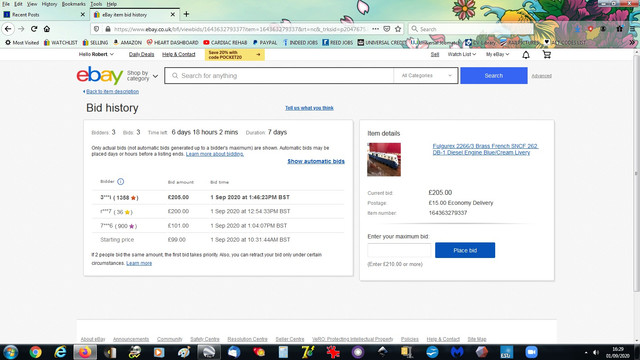Open Windows Start button
640x360 pixels.
click(10, 352)
